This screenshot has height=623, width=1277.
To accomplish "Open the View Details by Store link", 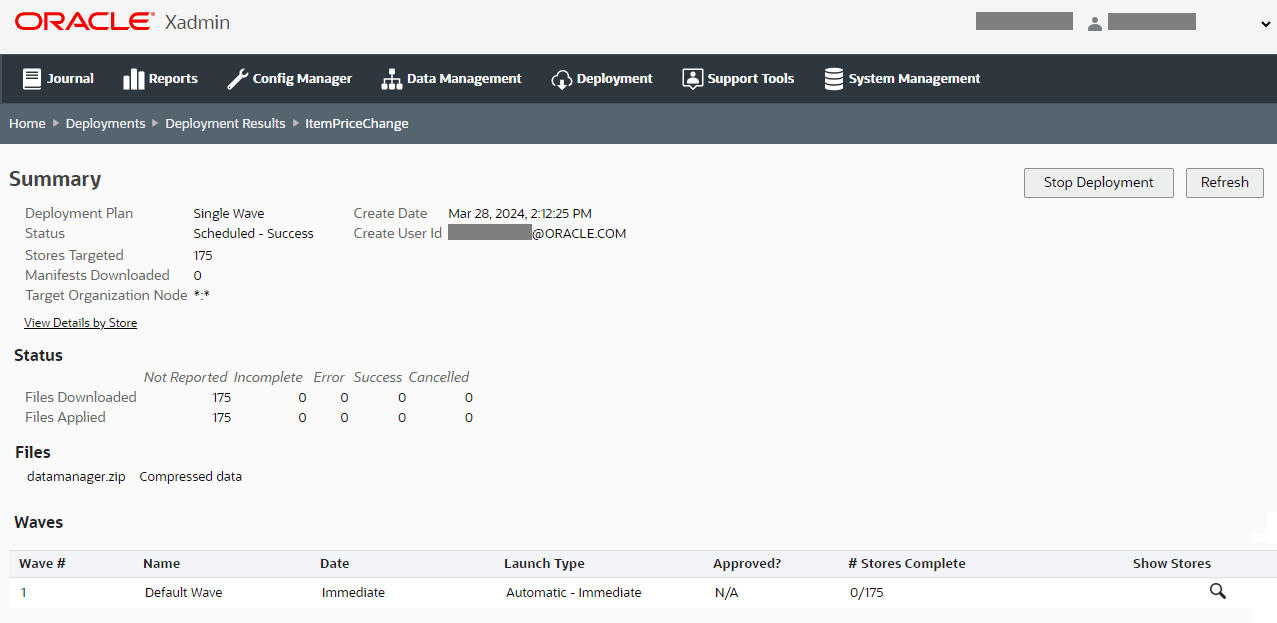I will [80, 322].
